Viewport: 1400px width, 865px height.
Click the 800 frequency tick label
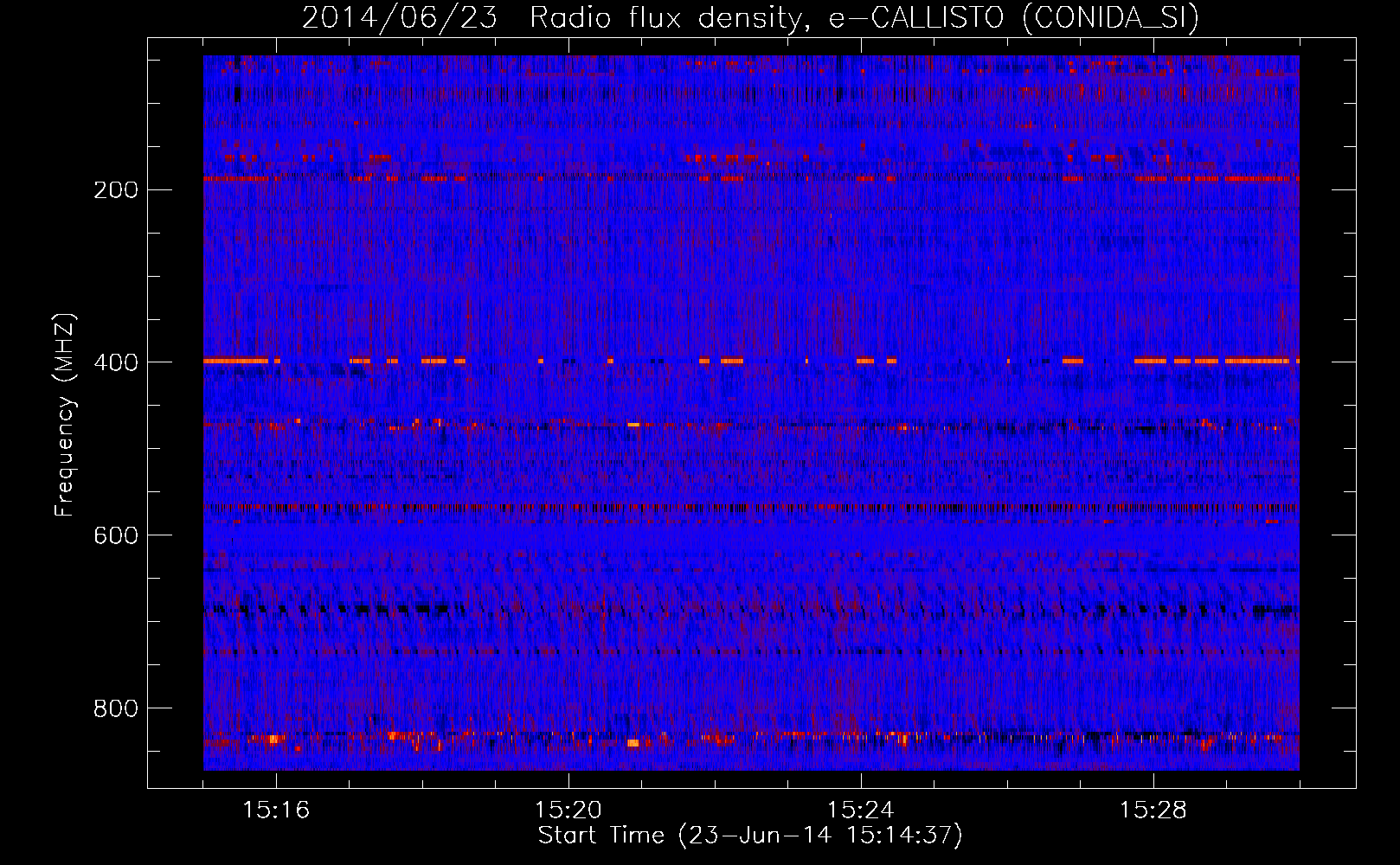[115, 708]
